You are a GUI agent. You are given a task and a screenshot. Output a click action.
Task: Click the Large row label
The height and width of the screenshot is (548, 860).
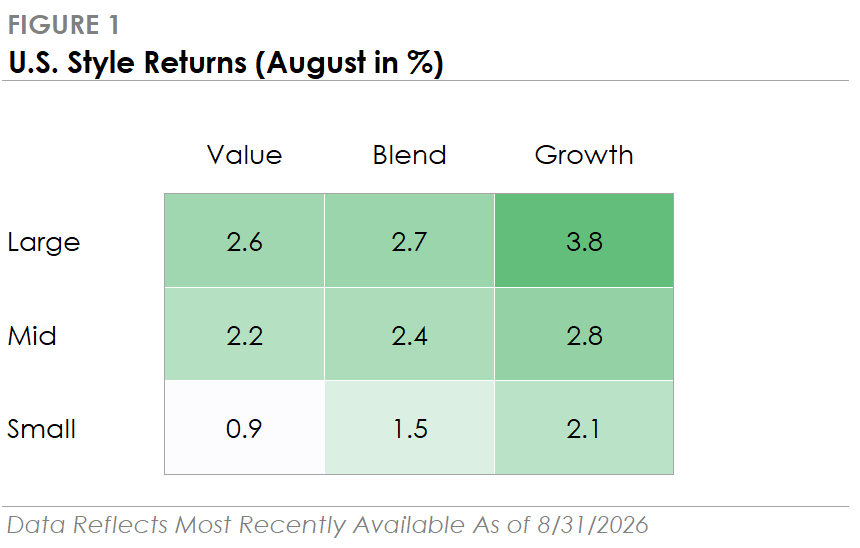tap(44, 242)
